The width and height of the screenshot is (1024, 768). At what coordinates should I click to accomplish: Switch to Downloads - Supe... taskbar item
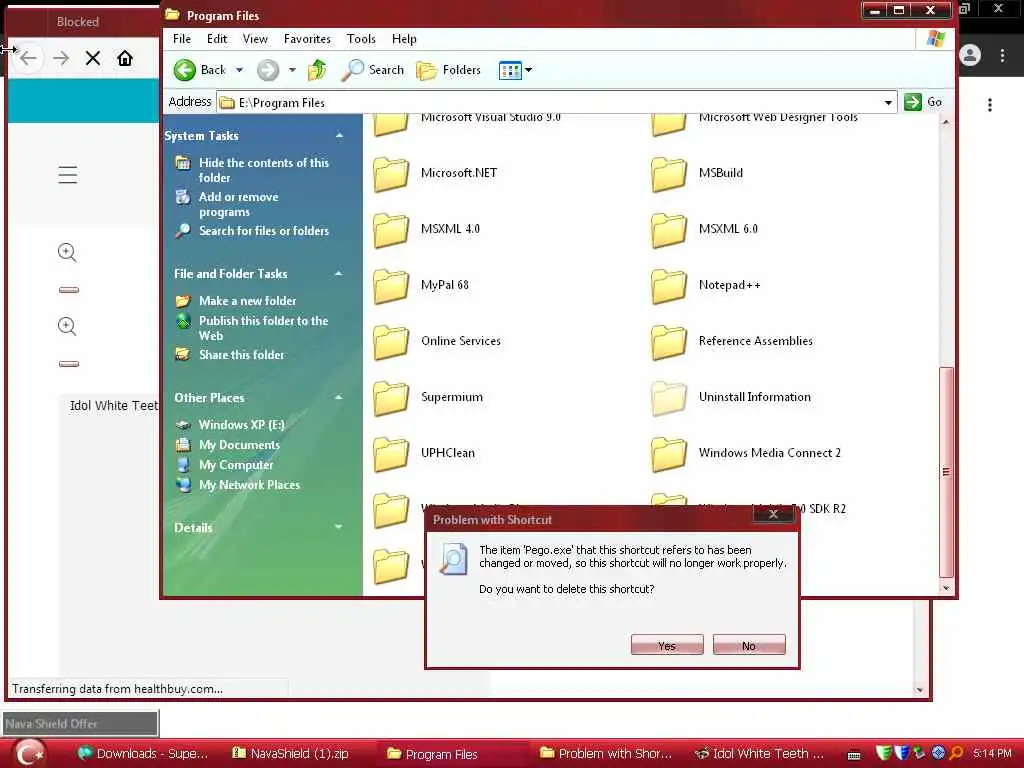pos(142,754)
